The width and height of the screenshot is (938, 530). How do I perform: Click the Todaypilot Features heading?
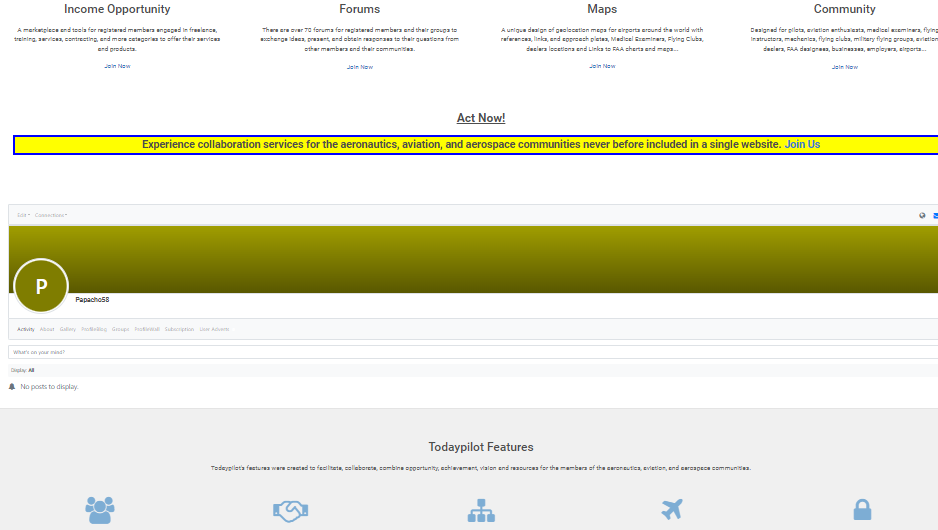(x=481, y=447)
